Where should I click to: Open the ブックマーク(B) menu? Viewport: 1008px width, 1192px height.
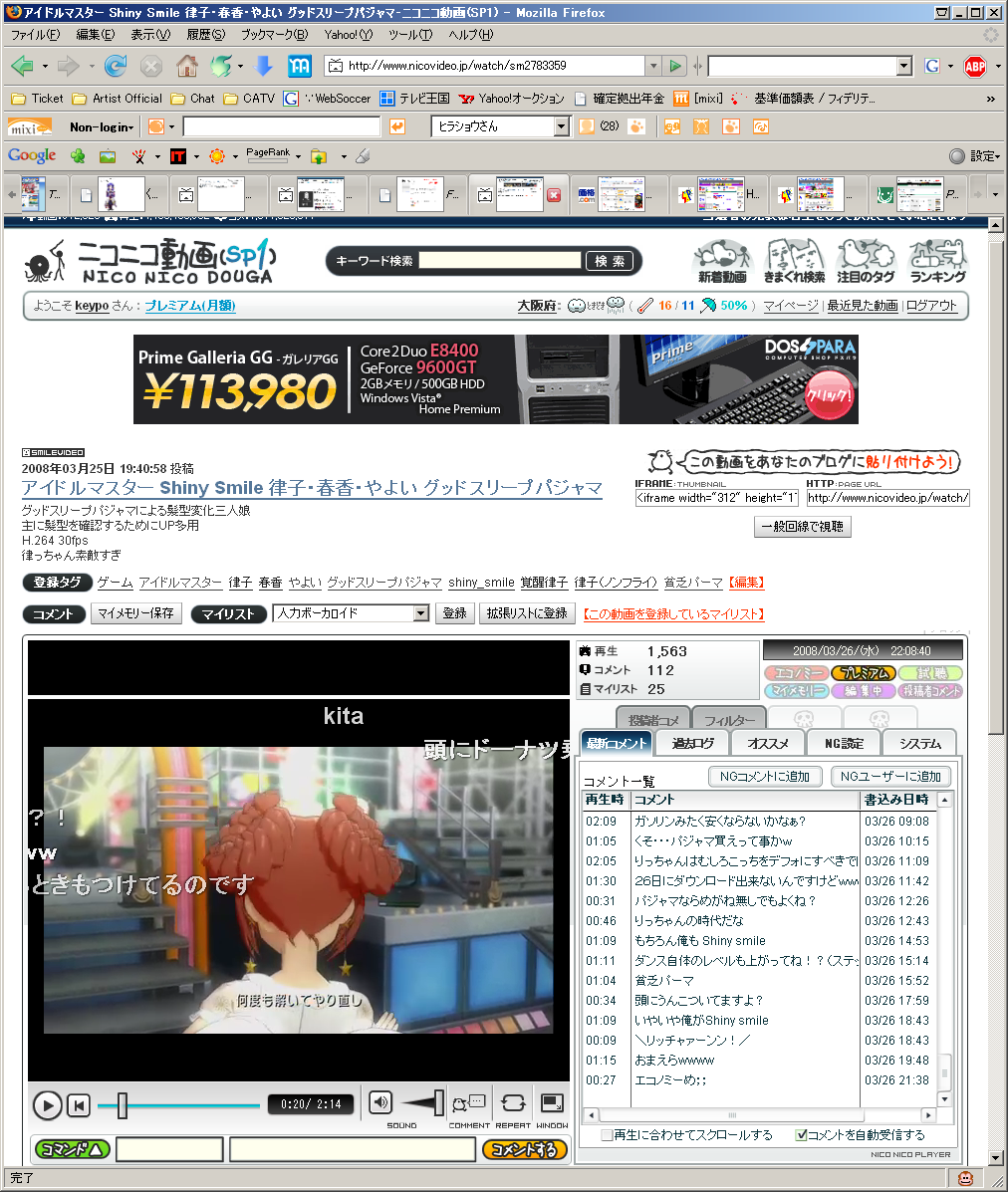(275, 34)
